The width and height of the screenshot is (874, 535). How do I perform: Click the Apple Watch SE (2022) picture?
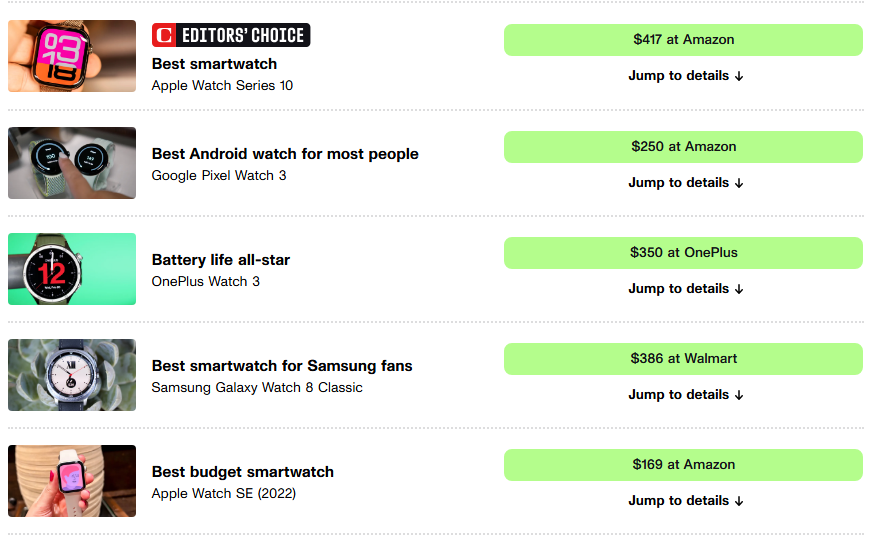coord(72,481)
